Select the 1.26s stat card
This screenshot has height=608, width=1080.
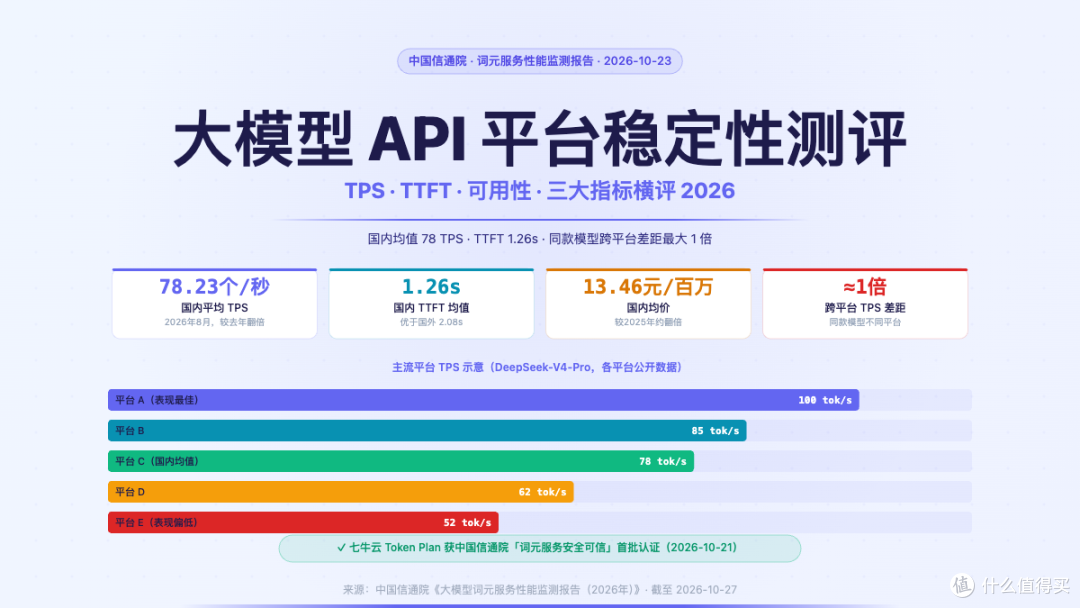[431, 304]
